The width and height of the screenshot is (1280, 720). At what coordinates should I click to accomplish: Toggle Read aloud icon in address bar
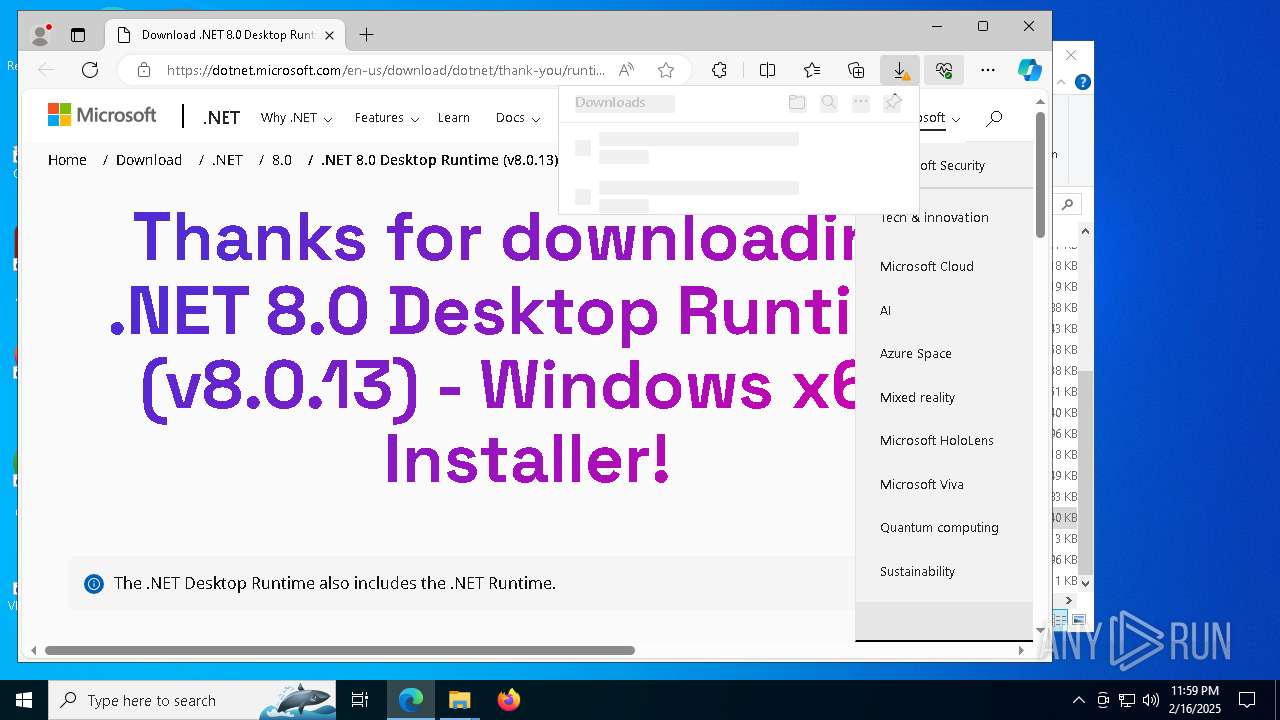click(626, 70)
